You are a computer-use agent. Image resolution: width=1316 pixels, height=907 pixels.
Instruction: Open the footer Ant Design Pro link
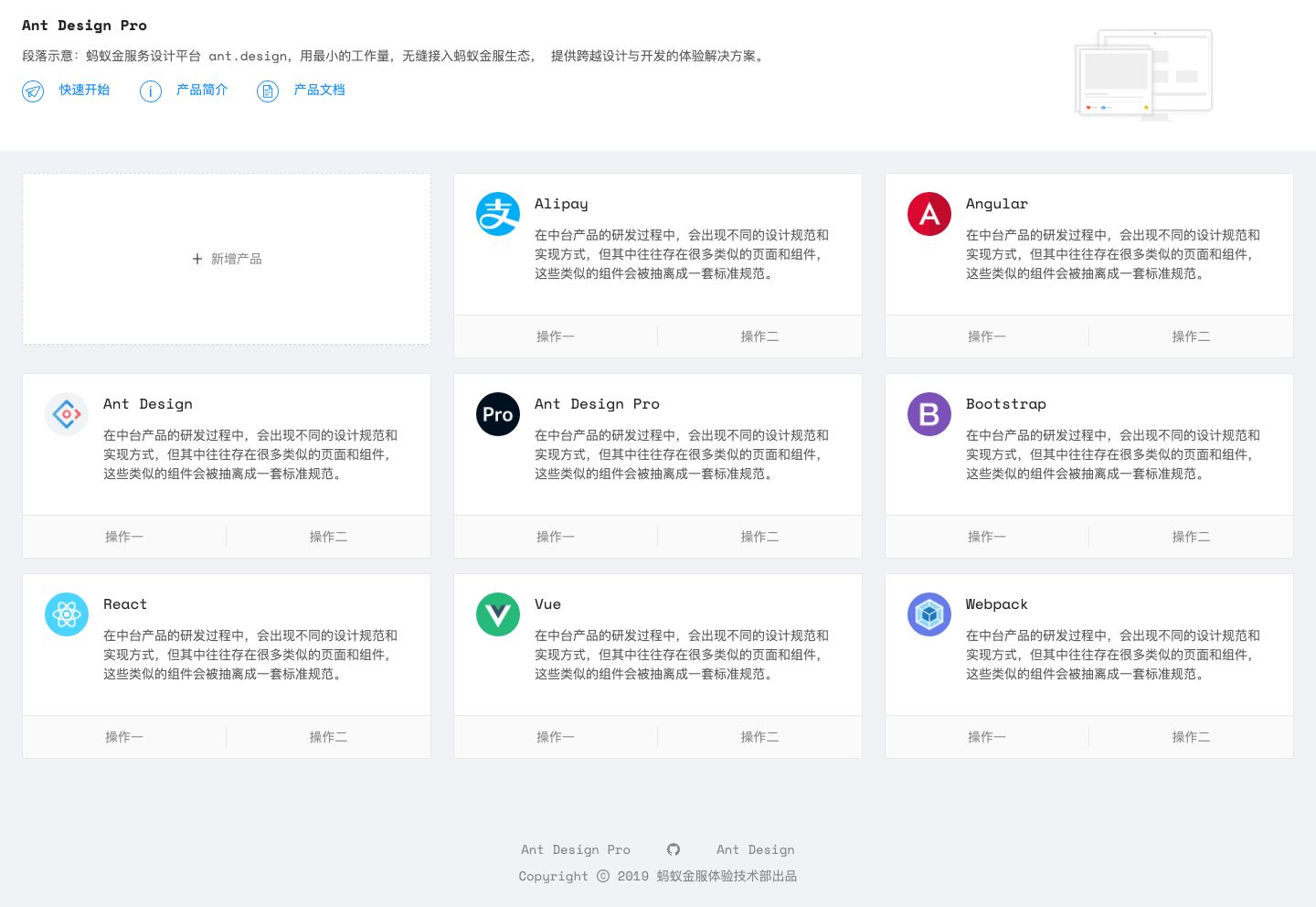pyautogui.click(x=576, y=849)
